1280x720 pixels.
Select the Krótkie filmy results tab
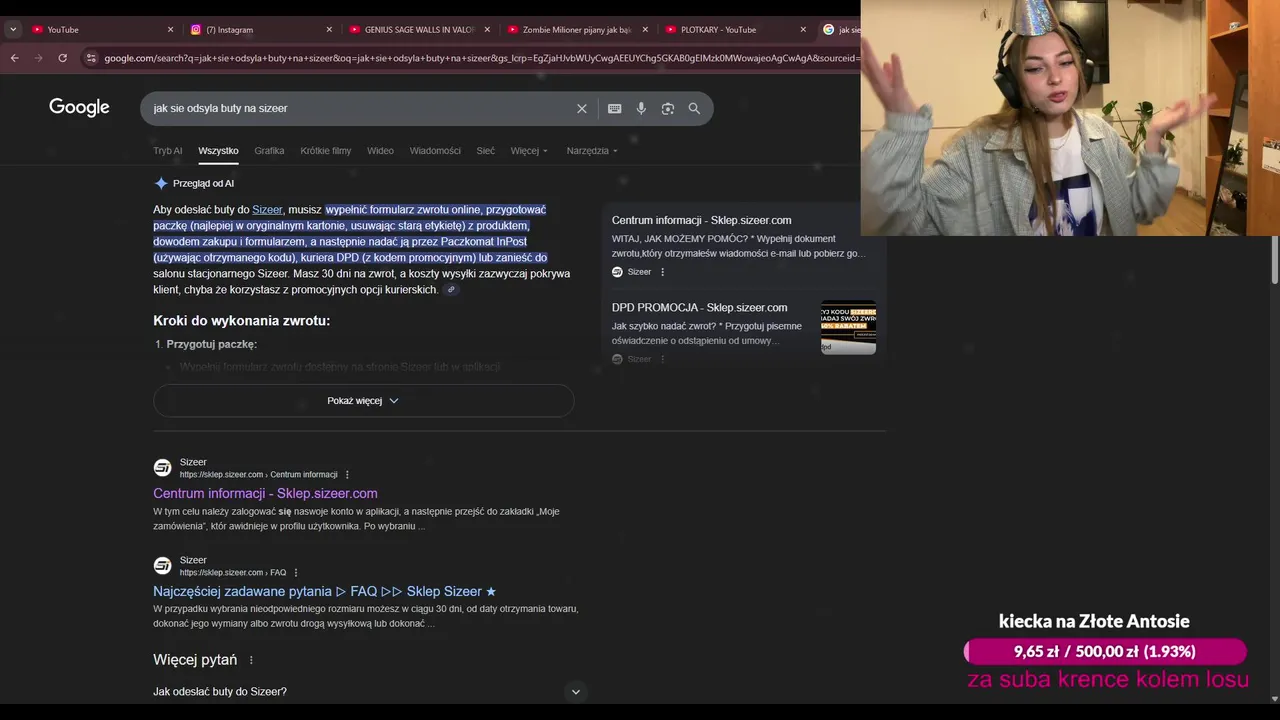(326, 151)
